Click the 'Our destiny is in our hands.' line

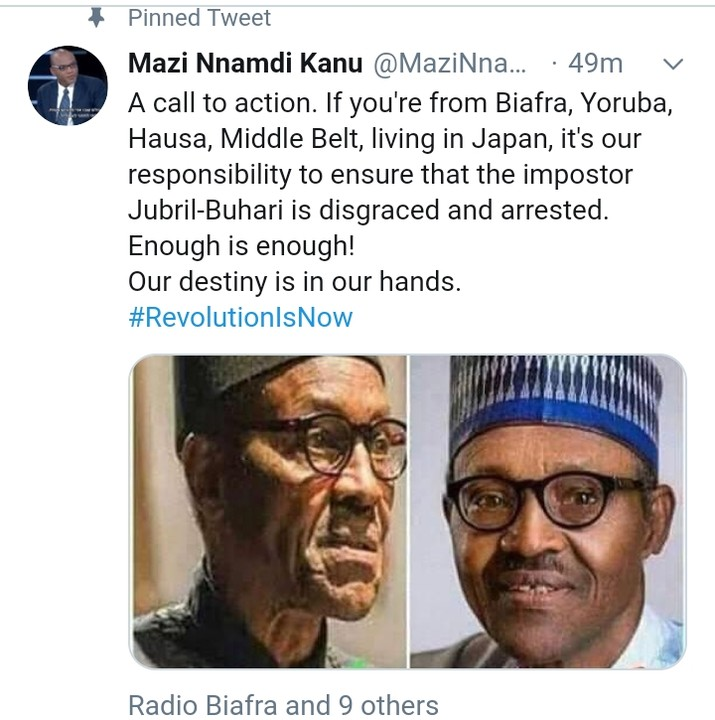(294, 282)
